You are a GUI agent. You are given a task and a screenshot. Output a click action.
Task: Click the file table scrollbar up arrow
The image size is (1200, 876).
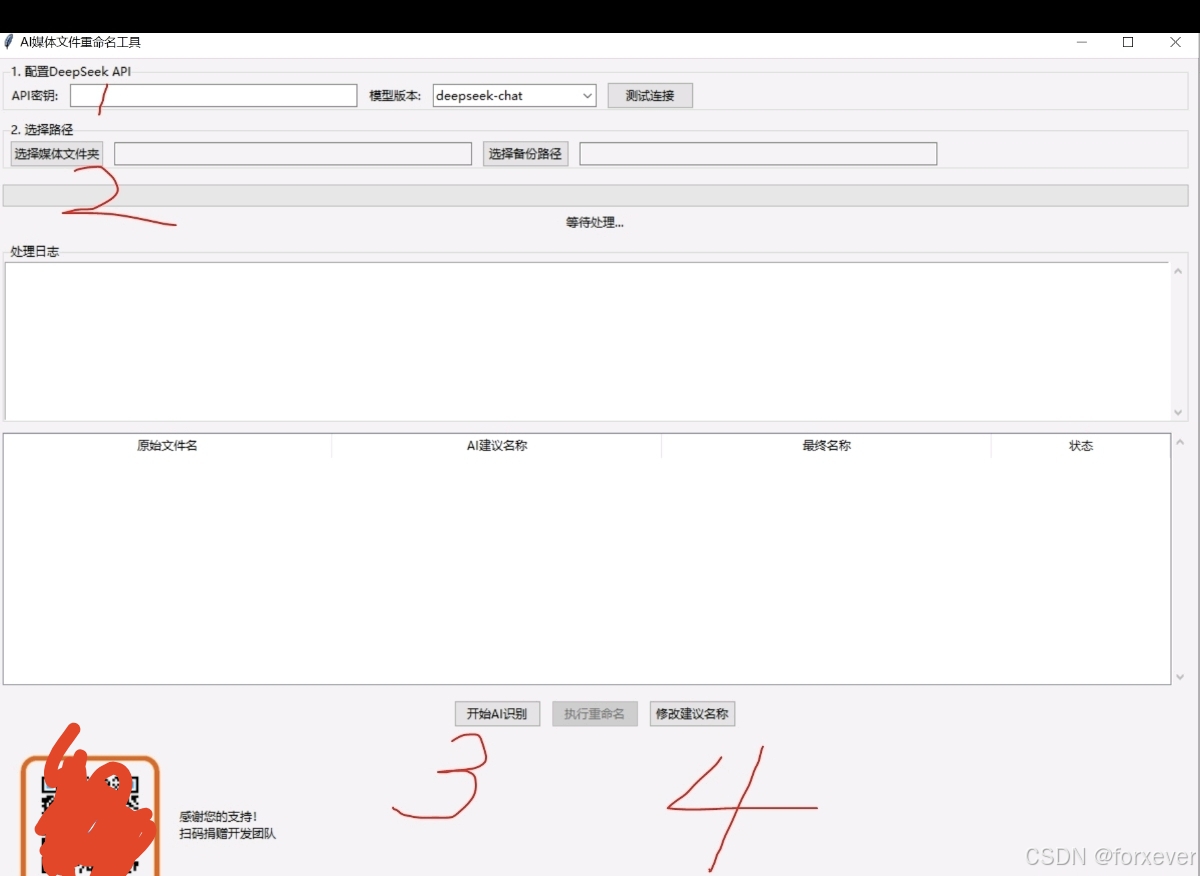(1180, 441)
